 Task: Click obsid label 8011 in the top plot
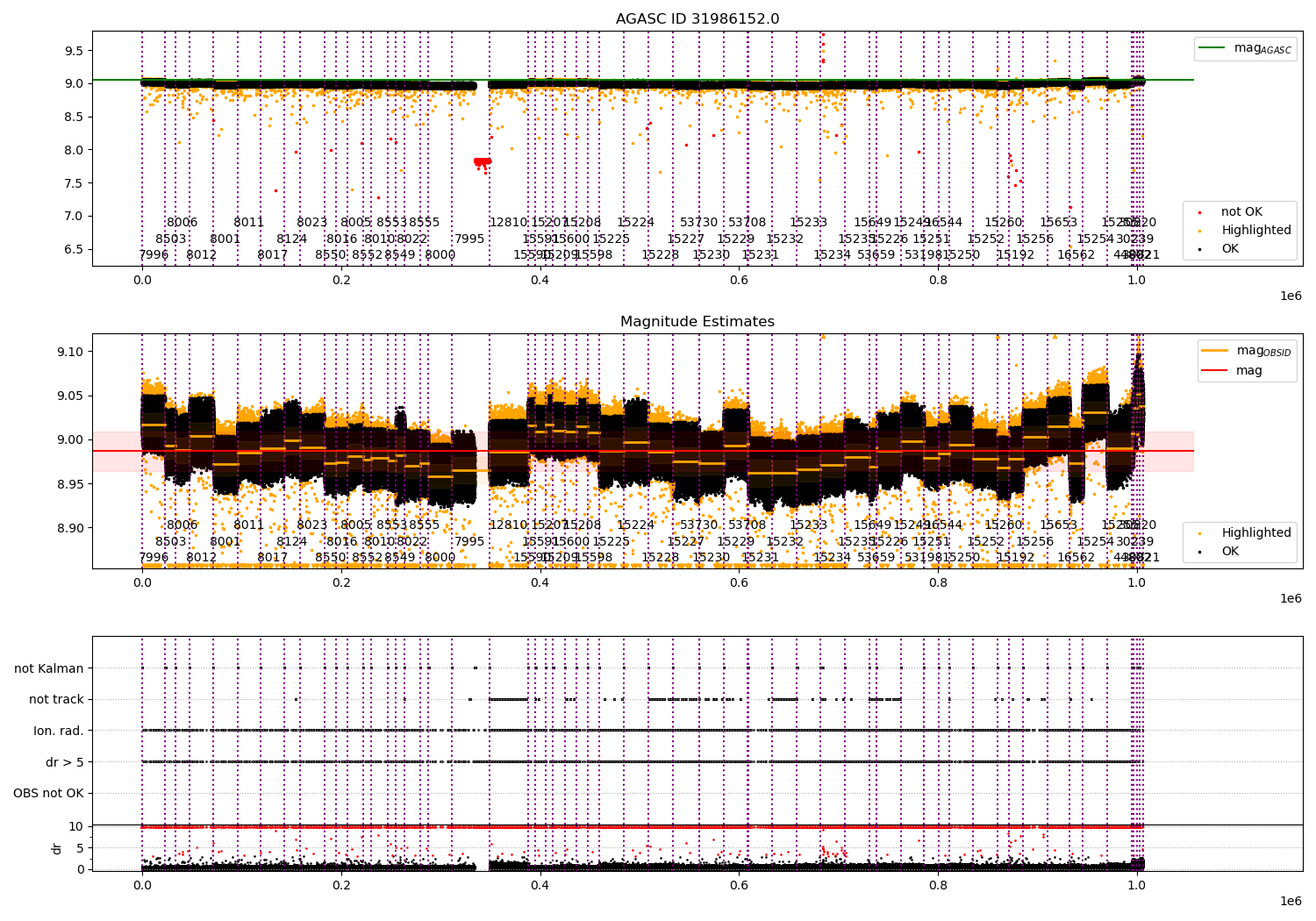coord(249,223)
